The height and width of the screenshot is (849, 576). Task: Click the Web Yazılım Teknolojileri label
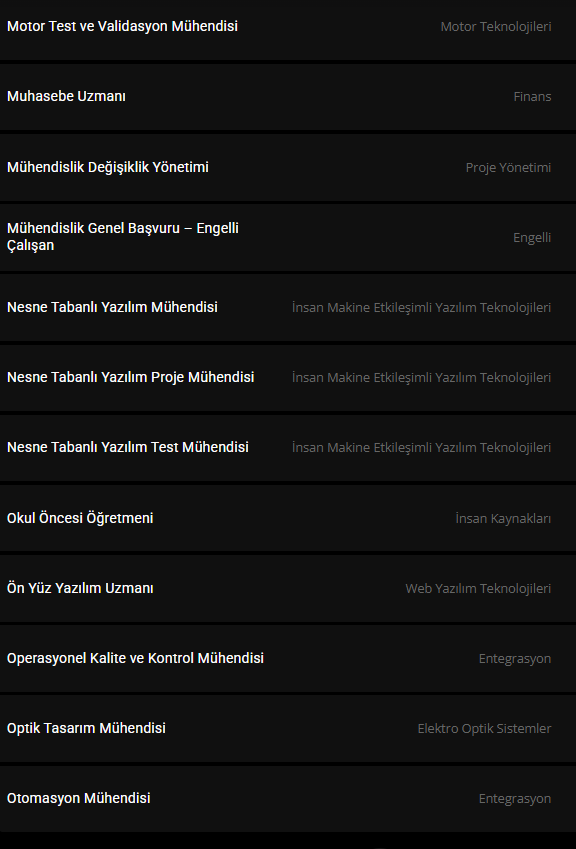[479, 589]
